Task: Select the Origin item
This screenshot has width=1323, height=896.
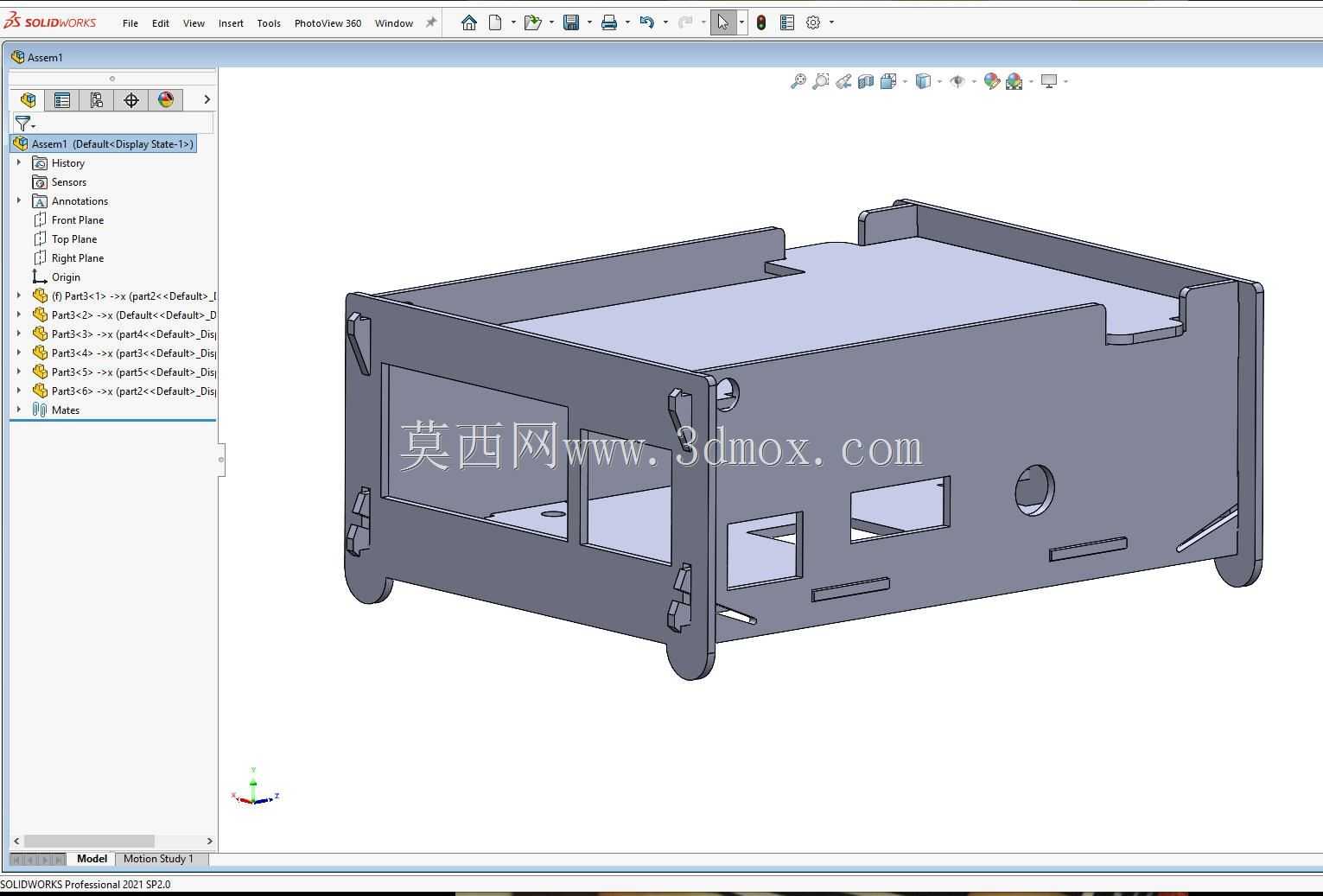Action: (66, 277)
